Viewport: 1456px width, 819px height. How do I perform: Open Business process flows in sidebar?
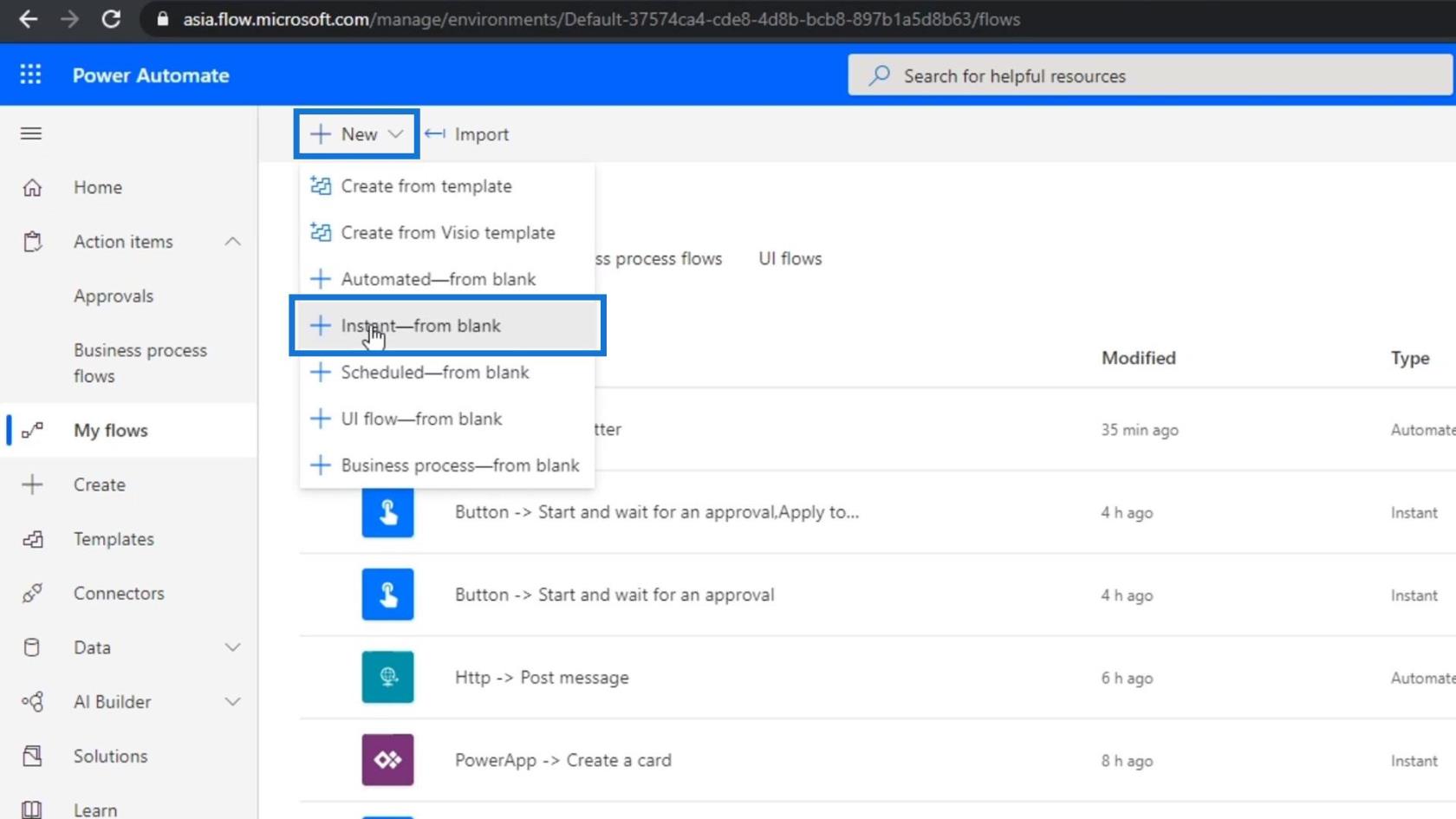[x=140, y=363]
